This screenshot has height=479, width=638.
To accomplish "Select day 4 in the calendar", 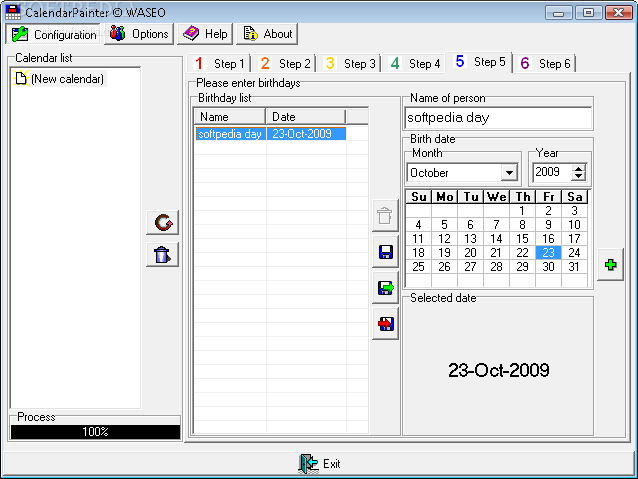I will [x=418, y=225].
